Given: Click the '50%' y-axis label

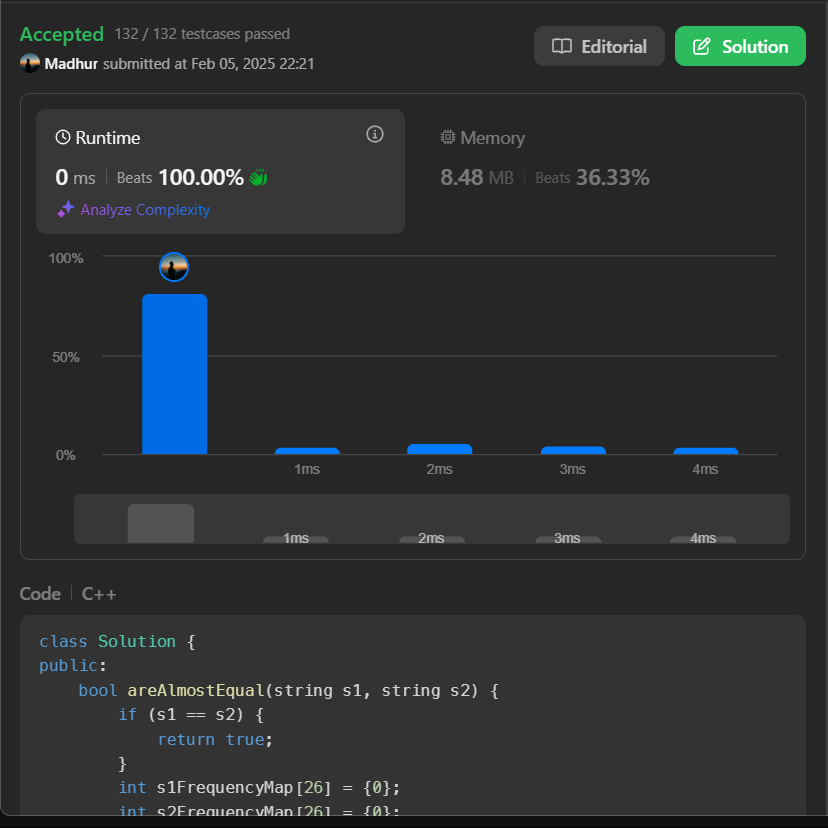Looking at the screenshot, I should (x=66, y=357).
